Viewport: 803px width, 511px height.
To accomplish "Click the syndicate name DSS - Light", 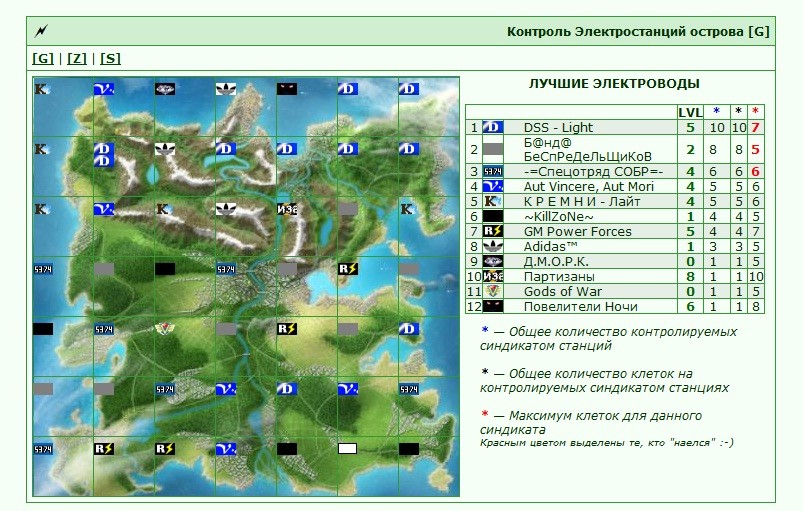I will 558,127.
